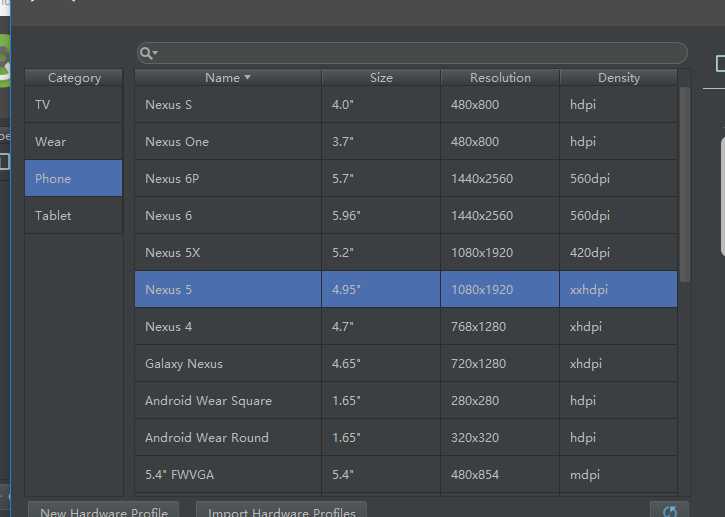Focus the device search field
Image resolution: width=725 pixels, height=517 pixels.
(412, 53)
